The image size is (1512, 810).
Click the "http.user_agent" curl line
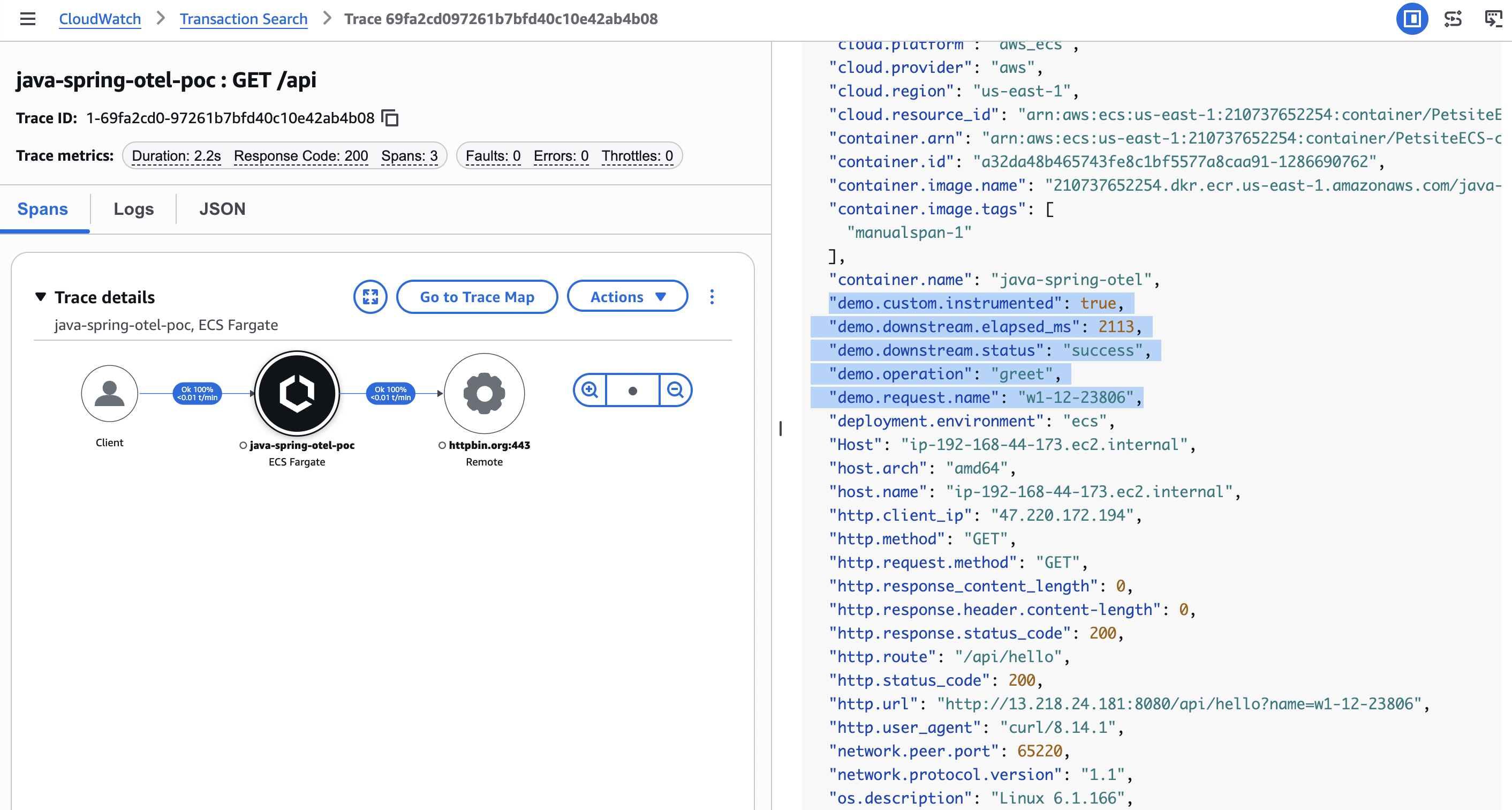pyautogui.click(x=976, y=727)
